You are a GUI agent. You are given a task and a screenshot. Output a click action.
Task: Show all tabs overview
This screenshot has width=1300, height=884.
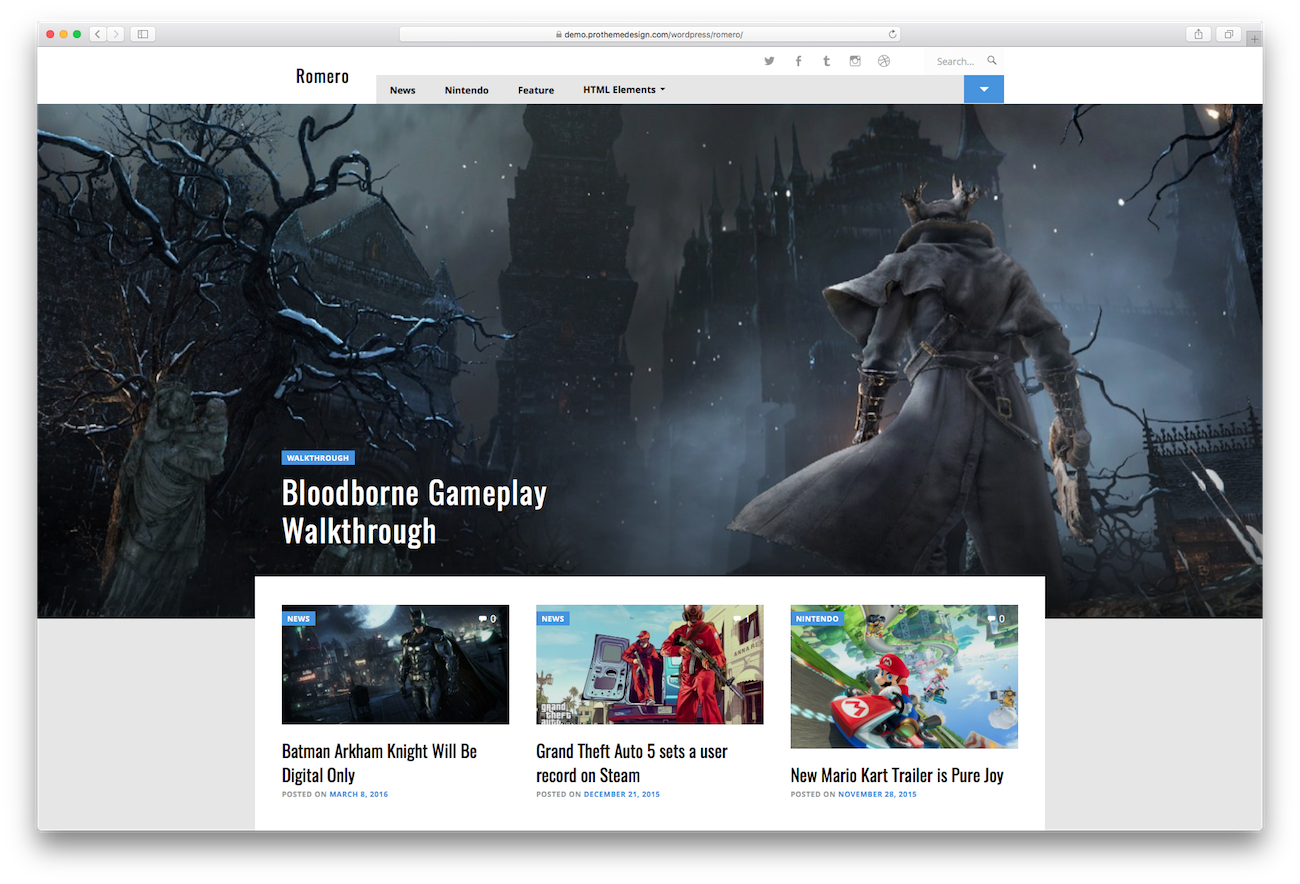[1228, 34]
